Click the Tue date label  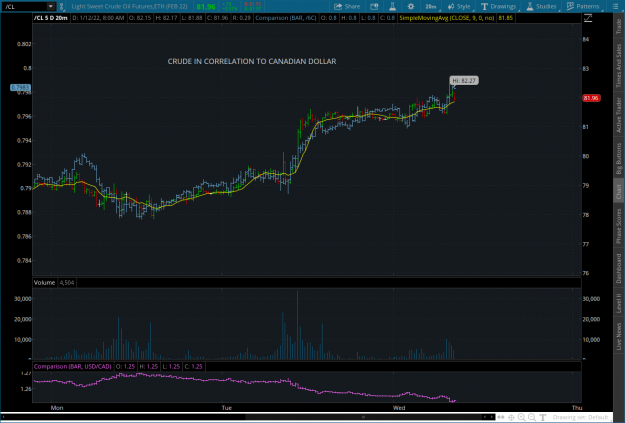pyautogui.click(x=226, y=407)
